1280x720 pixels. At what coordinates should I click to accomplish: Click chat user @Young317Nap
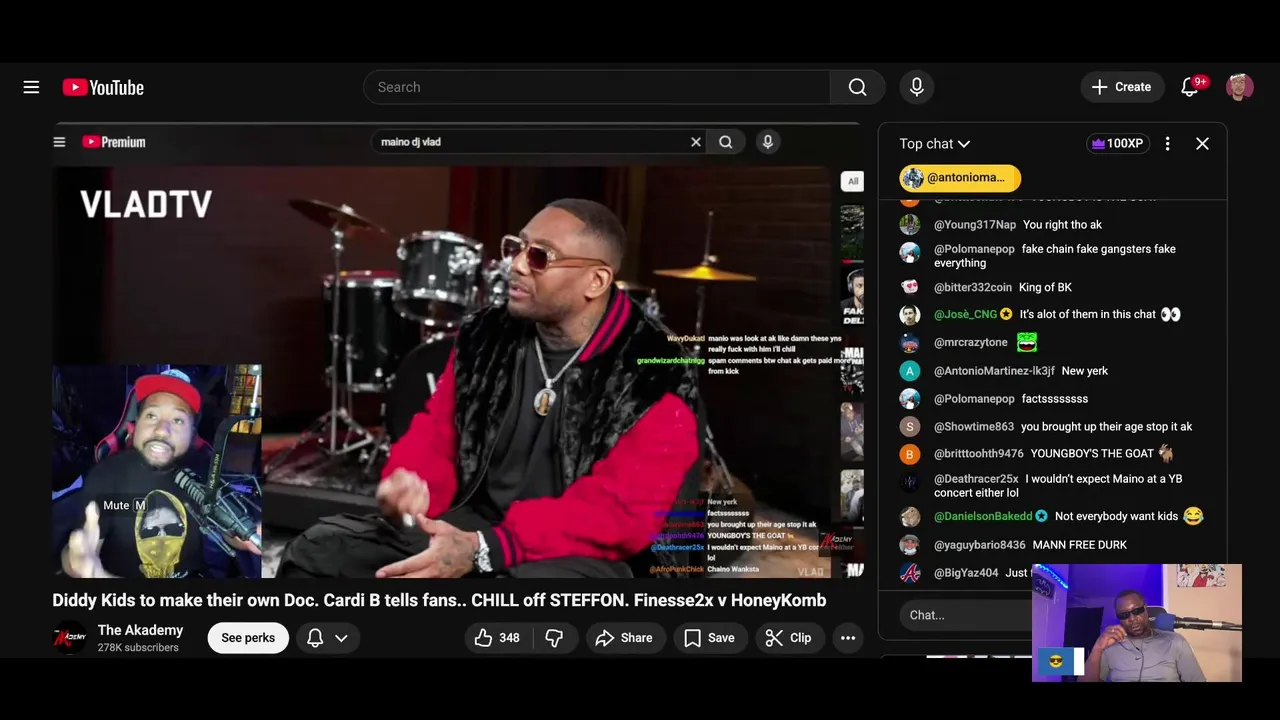975,225
